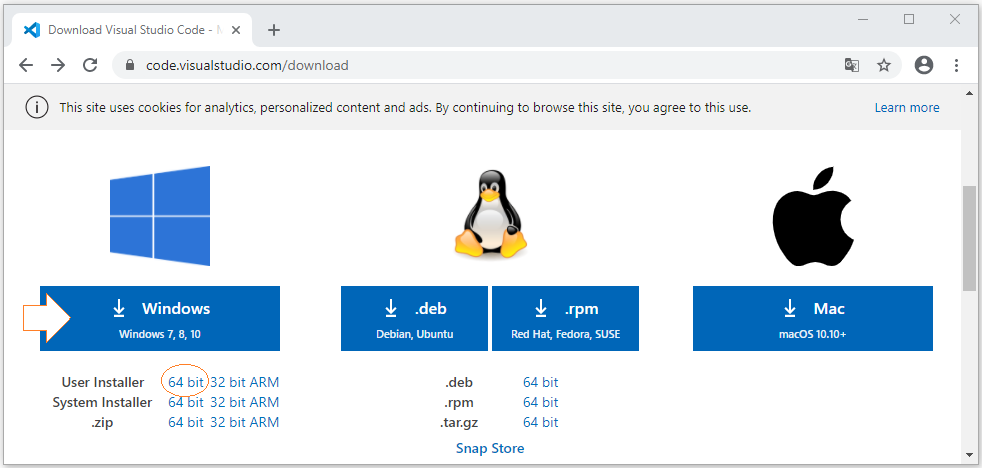This screenshot has height=468, width=982.
Task: Click the 'User Installer' label
Action: click(x=103, y=382)
